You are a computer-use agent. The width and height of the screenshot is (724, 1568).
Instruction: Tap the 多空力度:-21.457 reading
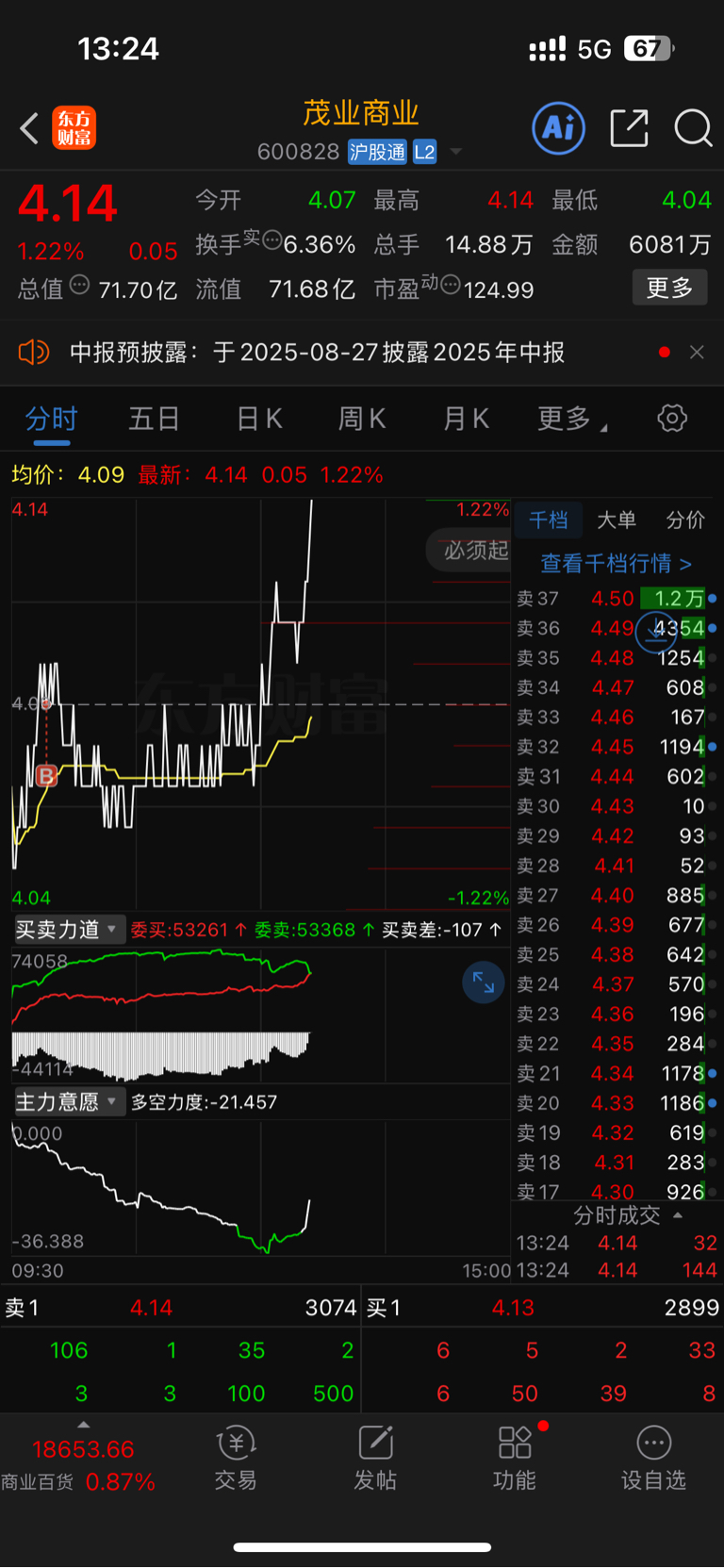click(x=204, y=1102)
